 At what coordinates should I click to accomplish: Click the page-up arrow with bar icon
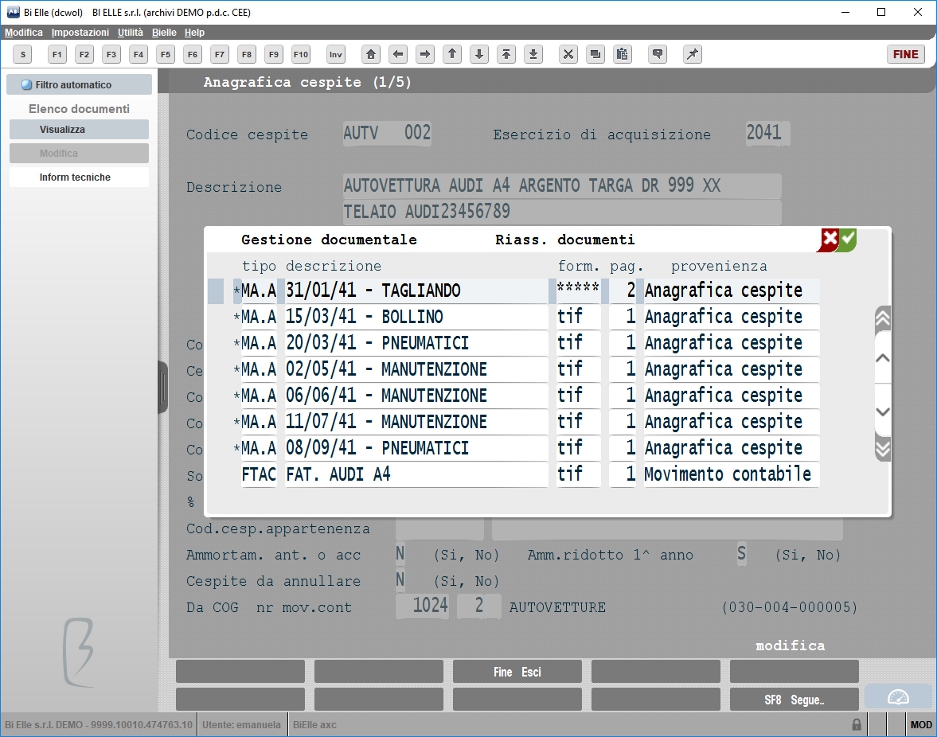coord(506,54)
